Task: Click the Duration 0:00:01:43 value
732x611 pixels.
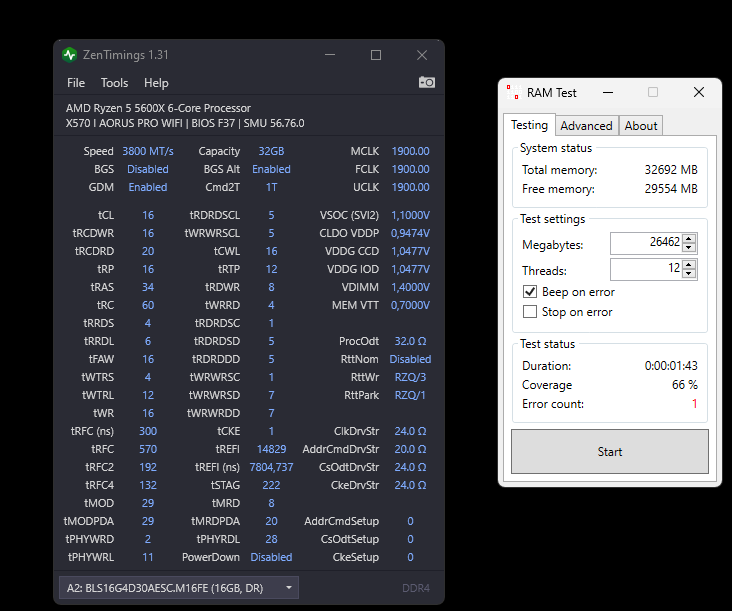Action: click(x=671, y=365)
